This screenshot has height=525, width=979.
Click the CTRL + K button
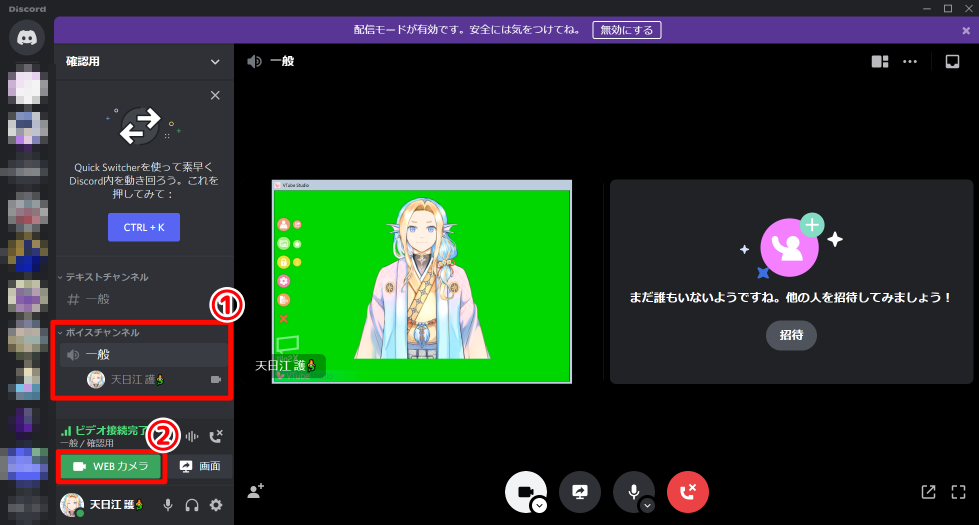tap(144, 227)
